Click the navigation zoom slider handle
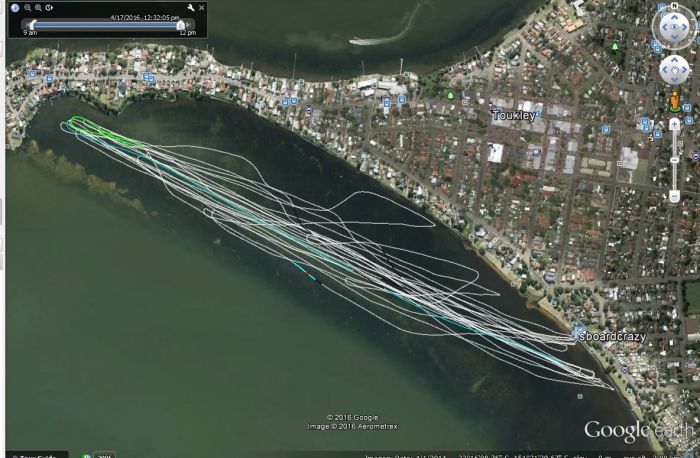Screen dimensions: 700x458 click(x=674, y=159)
